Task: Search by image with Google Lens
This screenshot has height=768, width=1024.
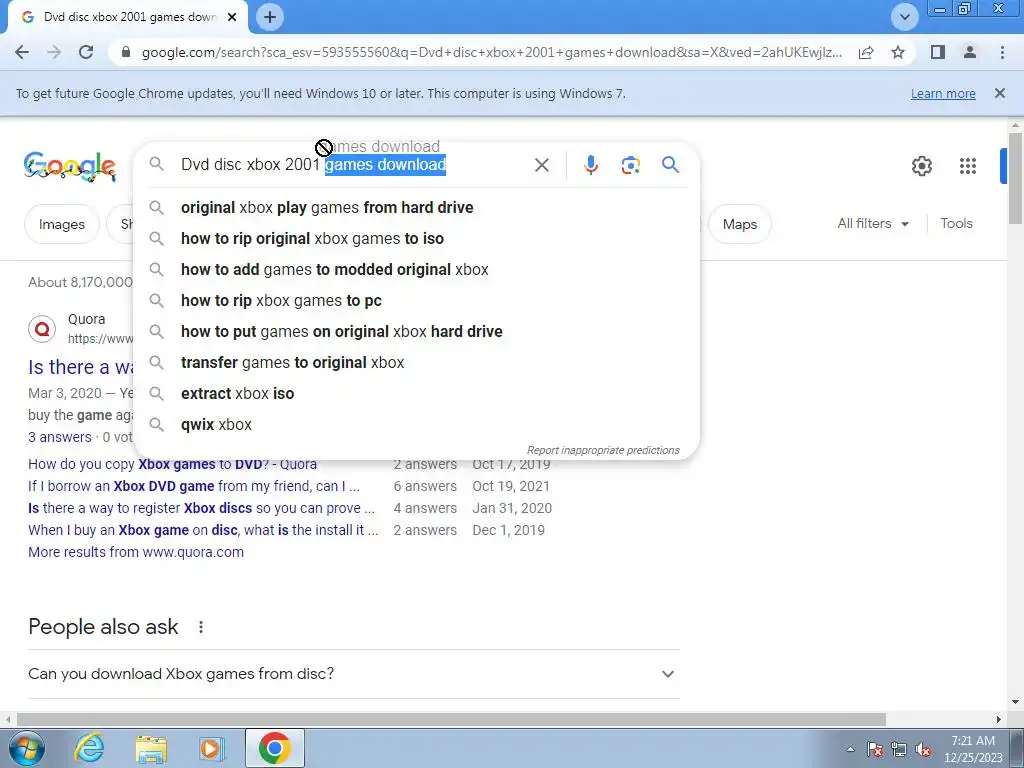Action: pyautogui.click(x=630, y=165)
